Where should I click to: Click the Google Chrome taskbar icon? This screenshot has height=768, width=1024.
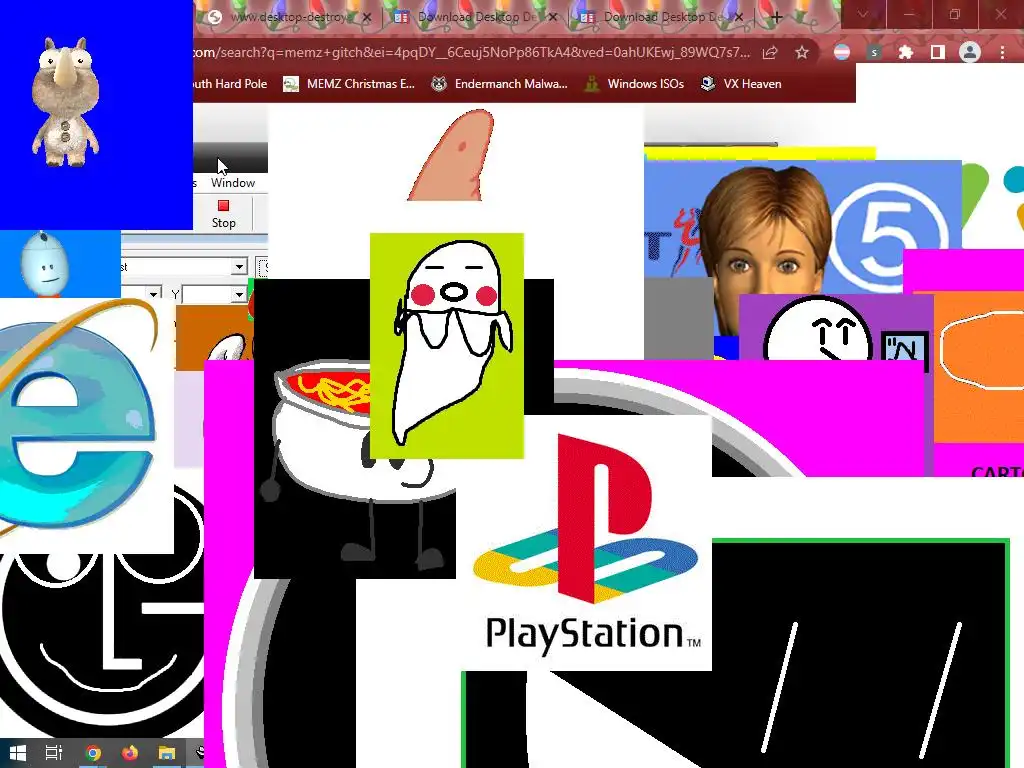(93, 753)
